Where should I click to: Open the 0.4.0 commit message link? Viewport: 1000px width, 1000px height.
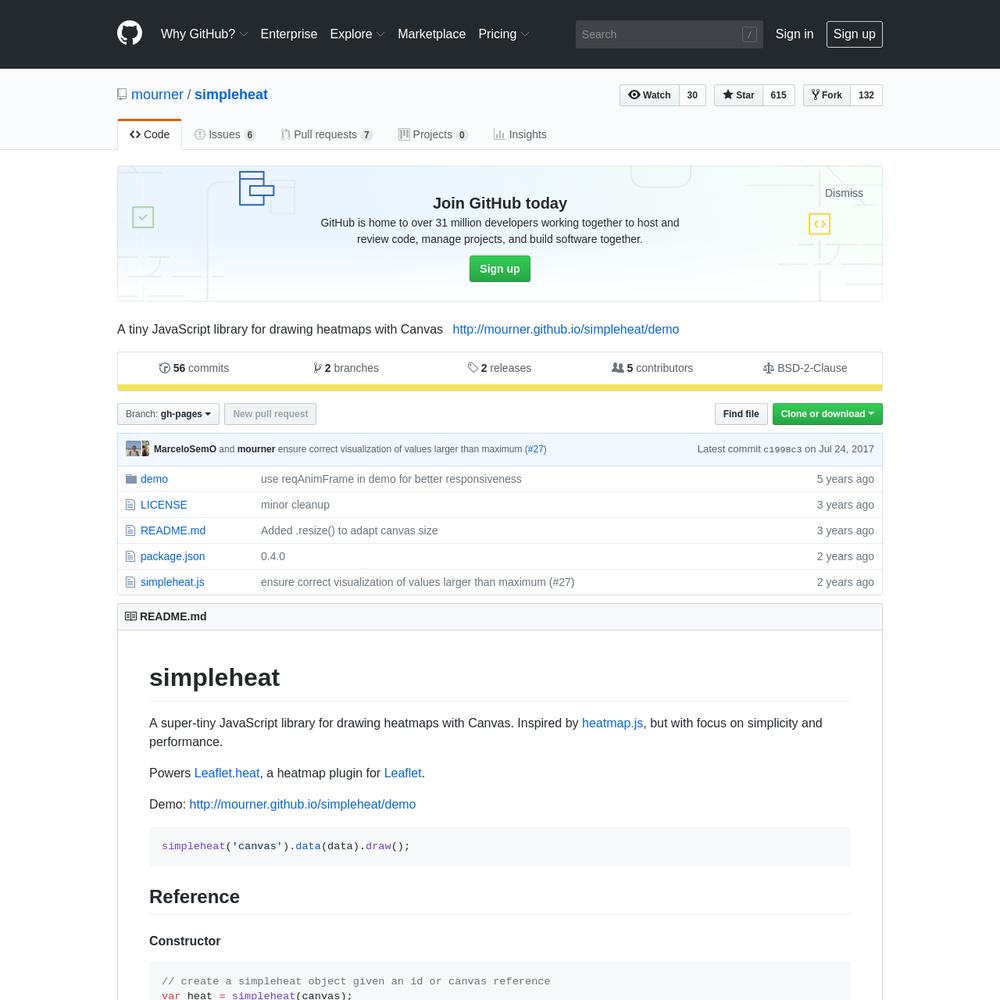point(273,557)
